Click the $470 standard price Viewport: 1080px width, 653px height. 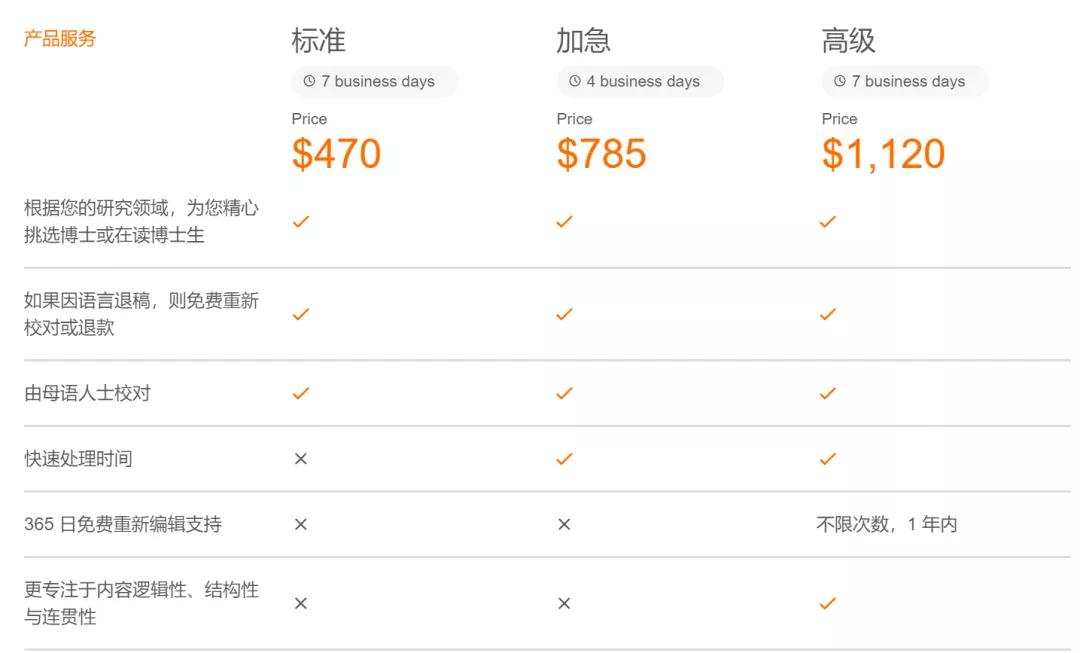click(x=336, y=154)
